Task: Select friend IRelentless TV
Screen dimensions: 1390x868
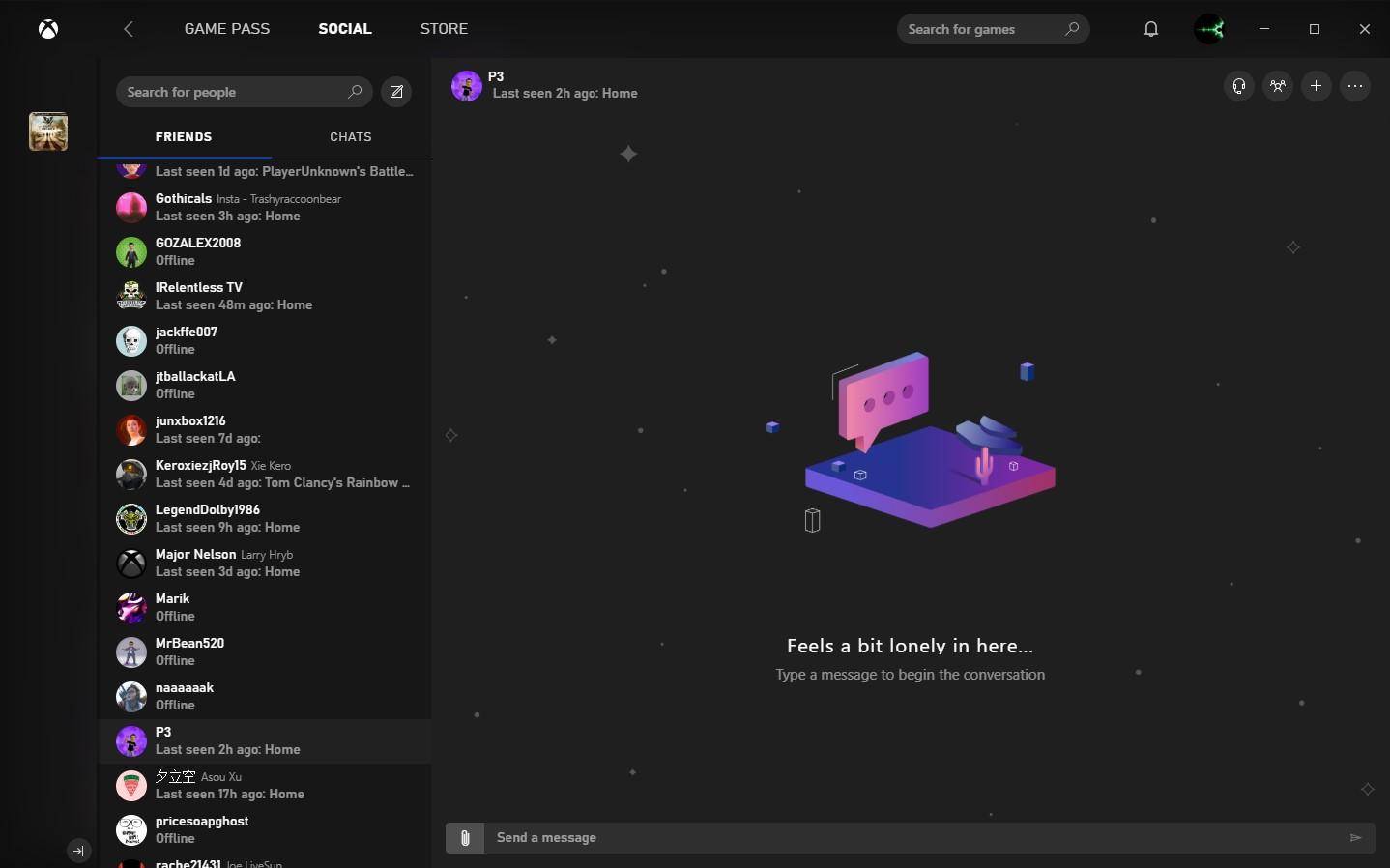Action: click(x=265, y=296)
